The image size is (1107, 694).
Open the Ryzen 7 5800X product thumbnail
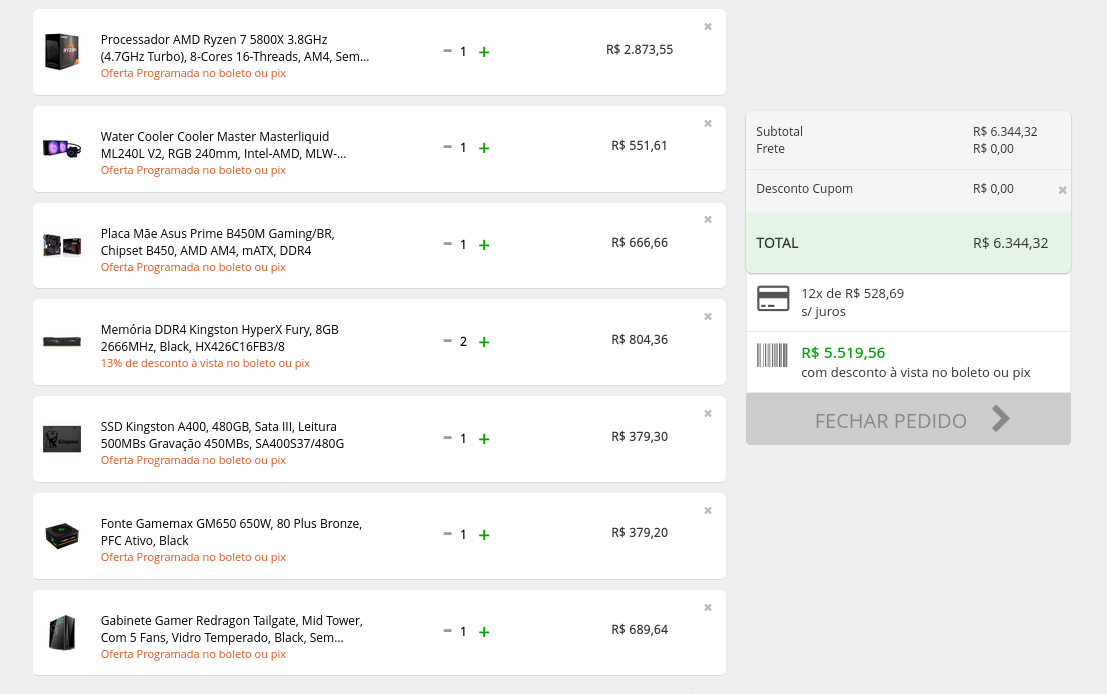coord(62,52)
